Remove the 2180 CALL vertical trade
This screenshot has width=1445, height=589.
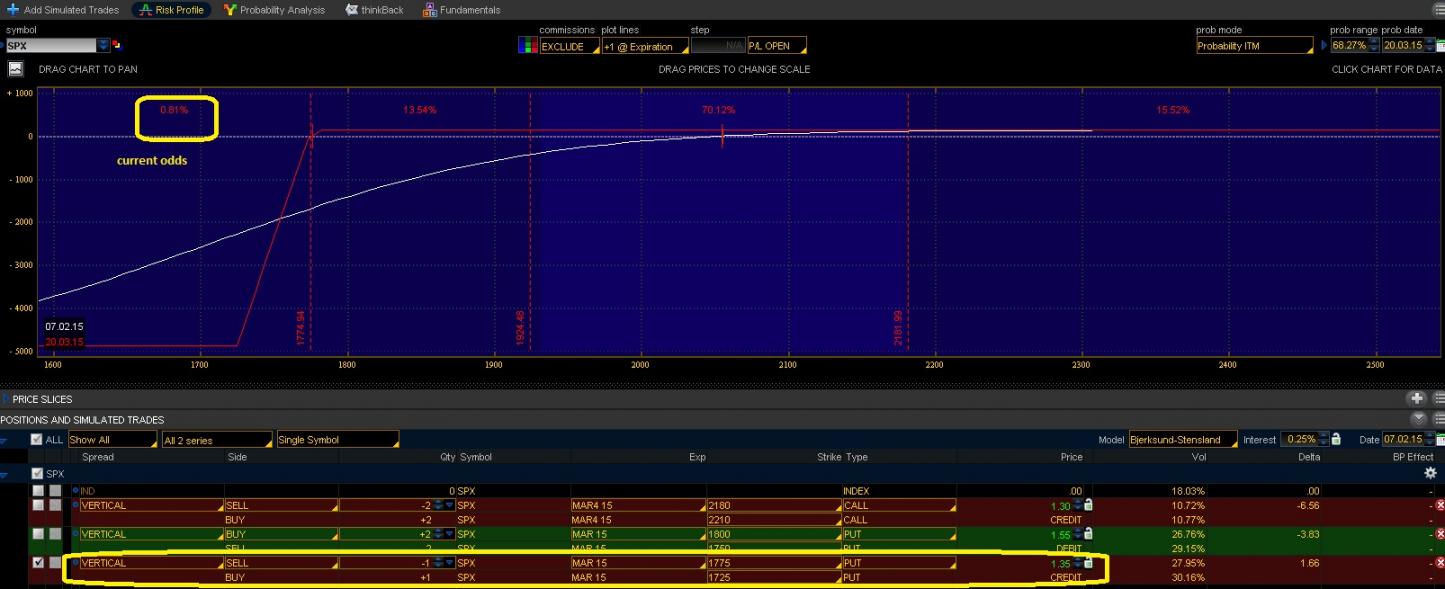pyautogui.click(x=1440, y=505)
